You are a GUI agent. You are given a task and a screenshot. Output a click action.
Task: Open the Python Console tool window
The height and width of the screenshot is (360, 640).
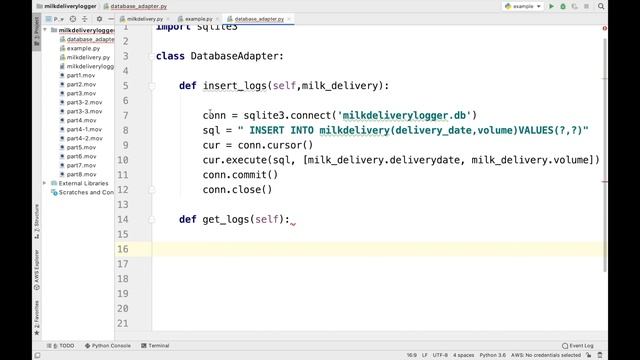(x=107, y=346)
